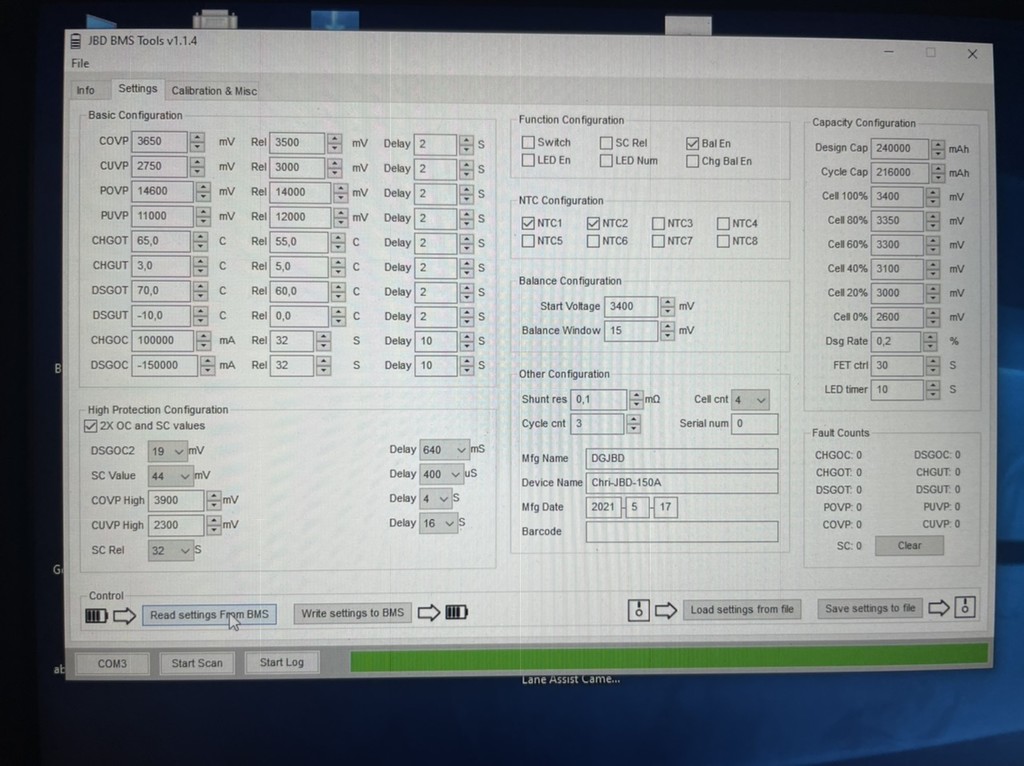Click the JBD BMS Tools title icon
This screenshot has width=1024, height=766.
[x=76, y=41]
